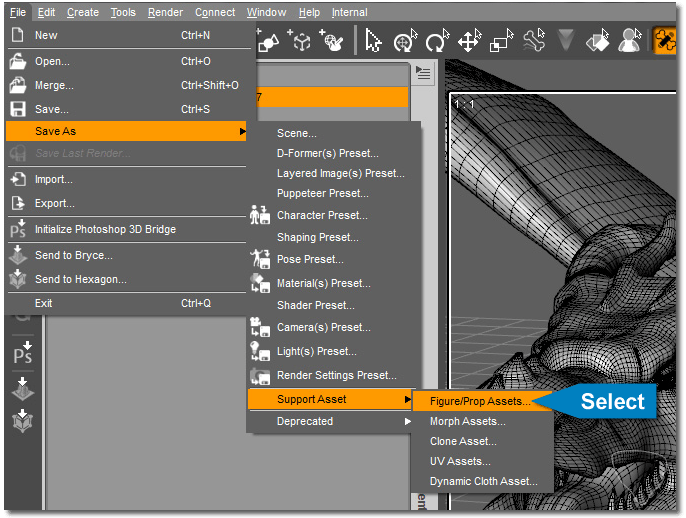Select the Rotate tool in toolbar

[438, 41]
